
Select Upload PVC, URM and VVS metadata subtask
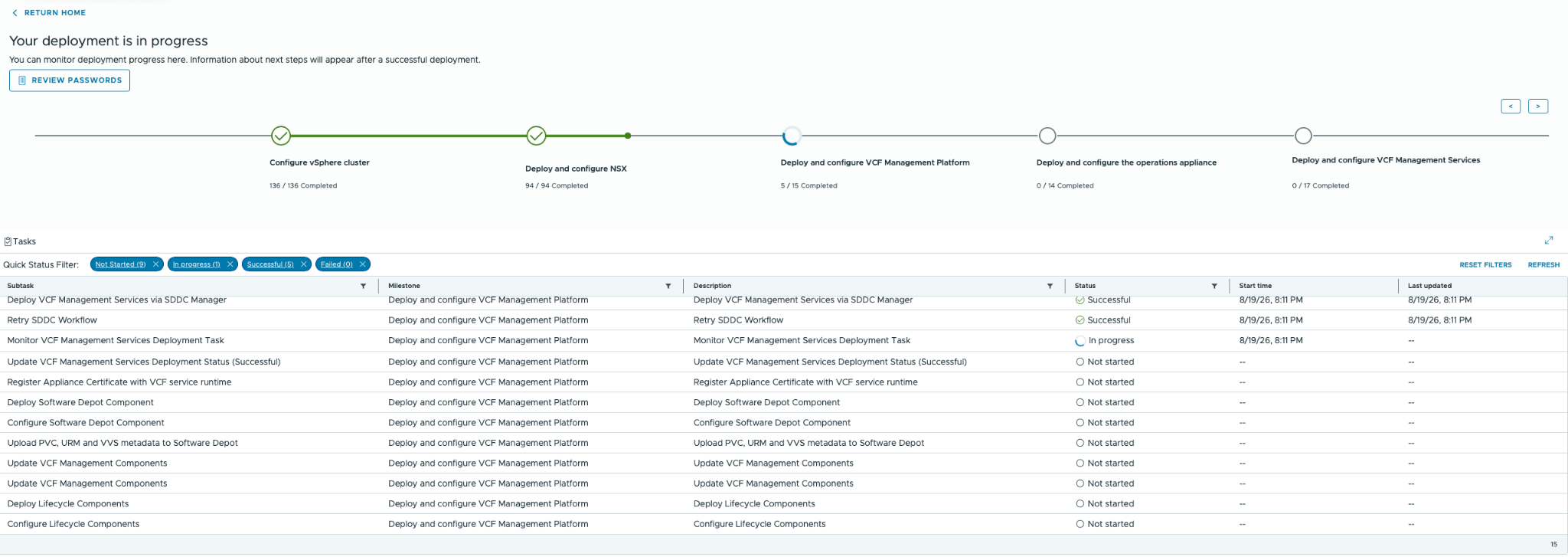(x=122, y=443)
